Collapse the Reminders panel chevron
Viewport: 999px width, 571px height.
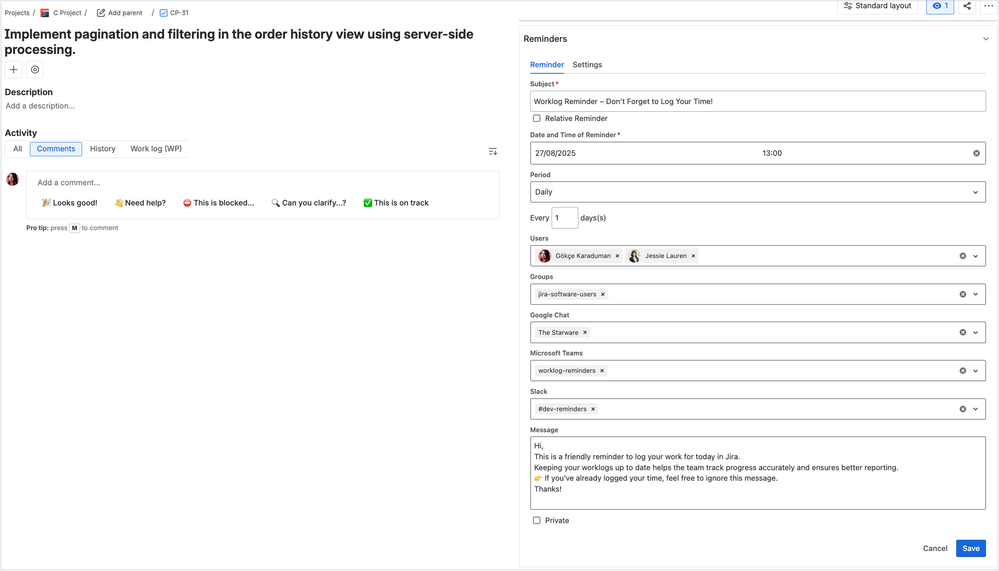[986, 39]
